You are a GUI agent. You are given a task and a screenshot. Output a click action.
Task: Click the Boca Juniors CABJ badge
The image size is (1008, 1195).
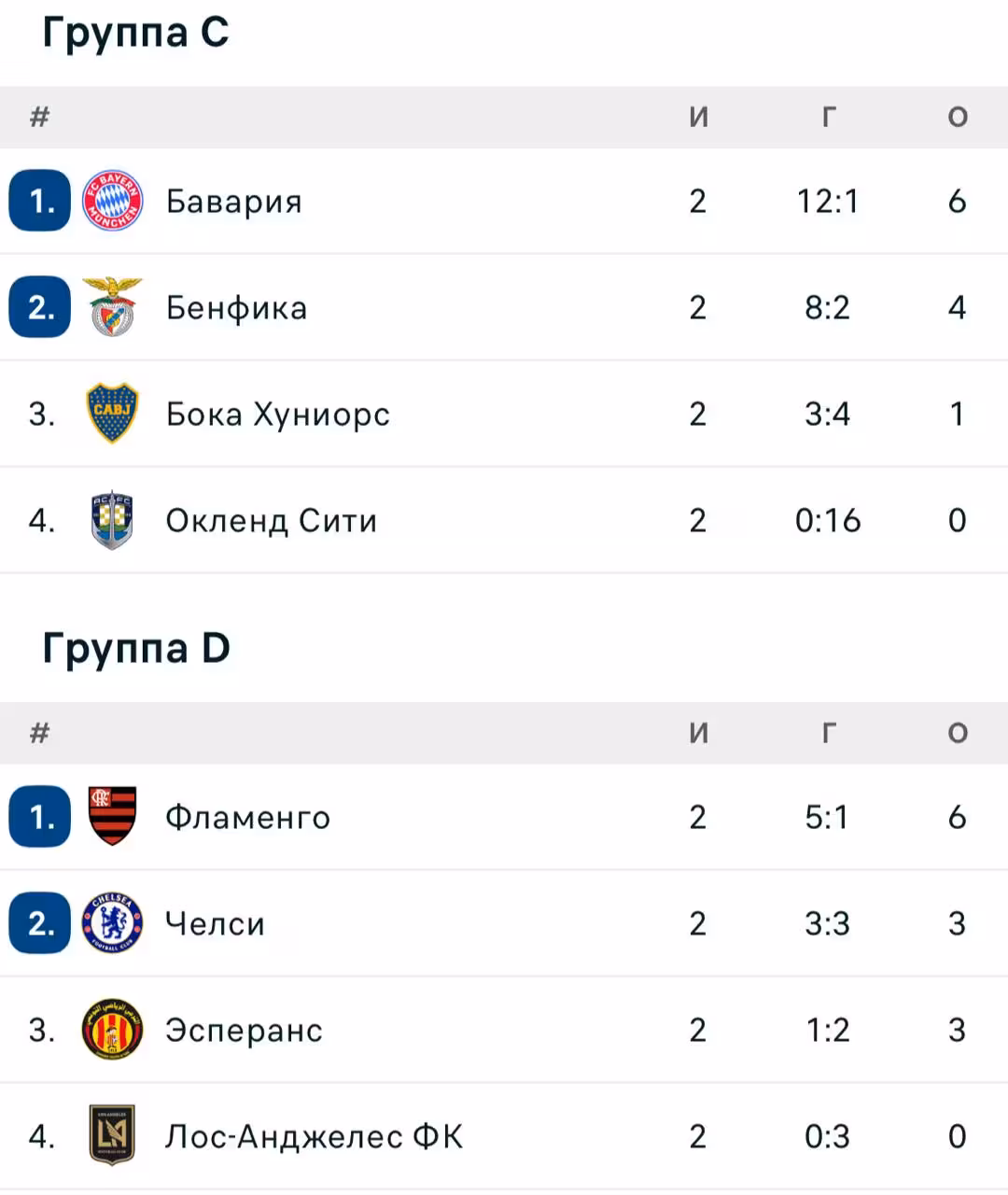112,414
